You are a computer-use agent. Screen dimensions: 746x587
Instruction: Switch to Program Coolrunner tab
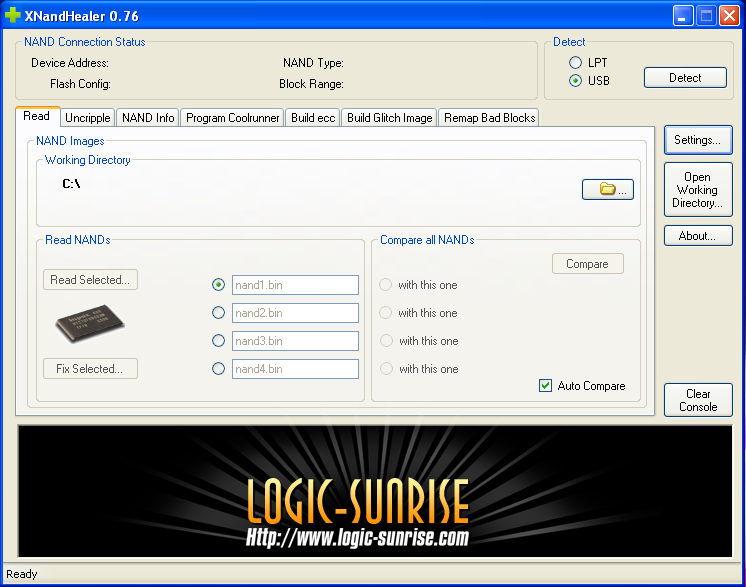coord(232,117)
